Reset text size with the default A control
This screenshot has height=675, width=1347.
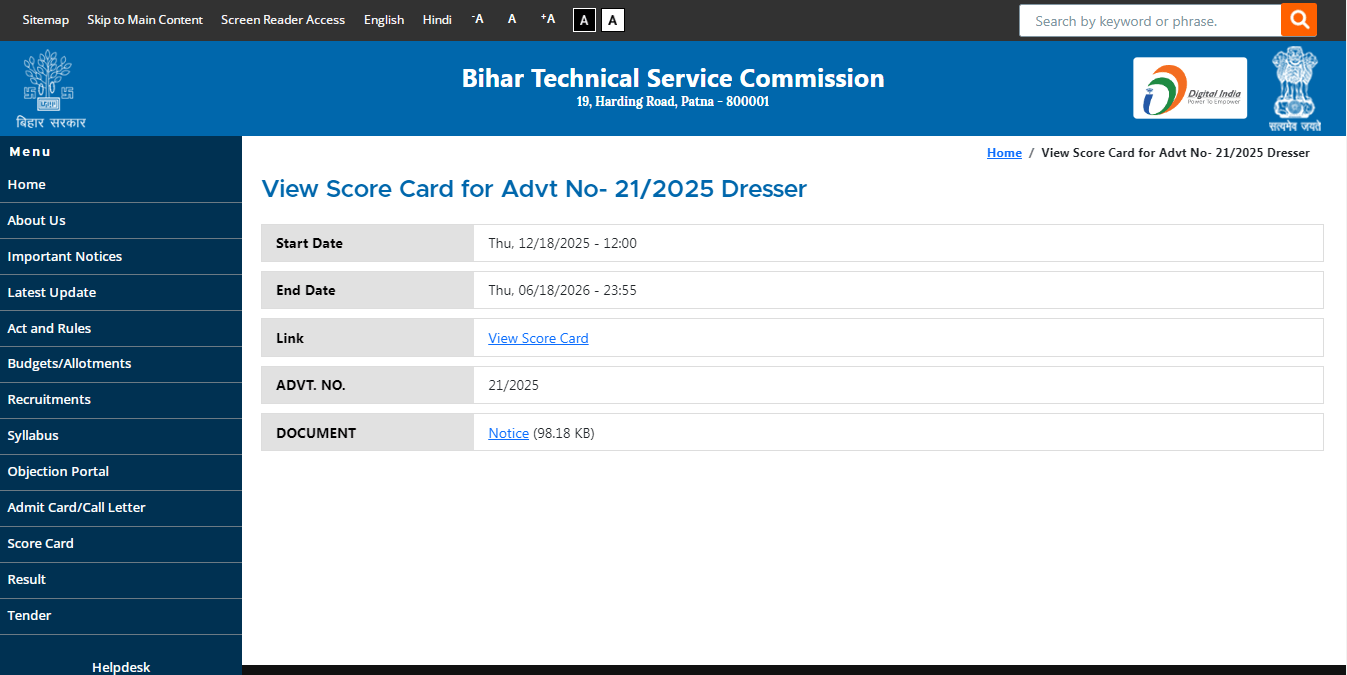[x=512, y=19]
